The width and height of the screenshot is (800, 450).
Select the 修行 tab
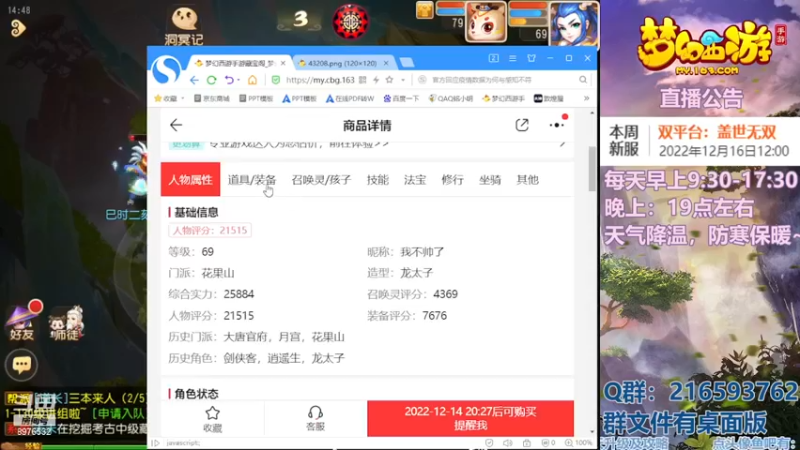[453, 180]
